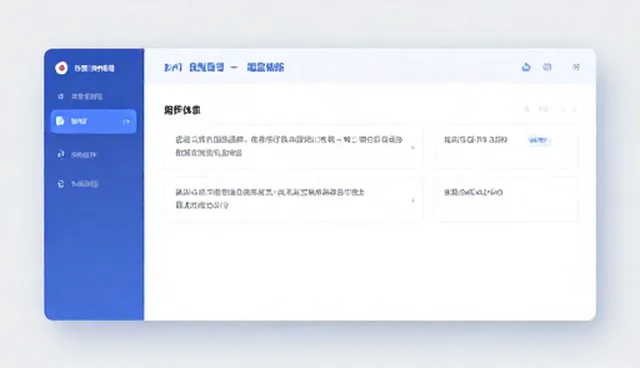
Task: Open the lower-right card without a badge
Action: pos(506,200)
